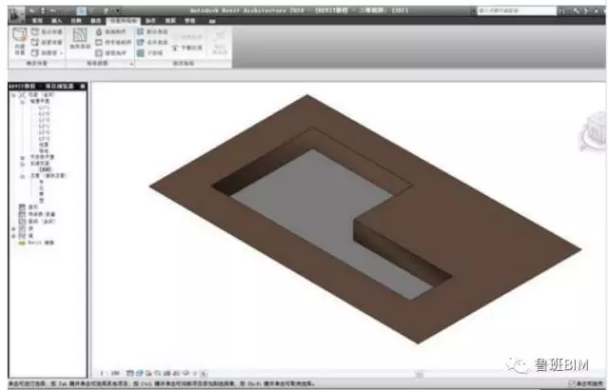
Task: Switch to the Insert (插入) ribbon tab
Action: (57, 21)
